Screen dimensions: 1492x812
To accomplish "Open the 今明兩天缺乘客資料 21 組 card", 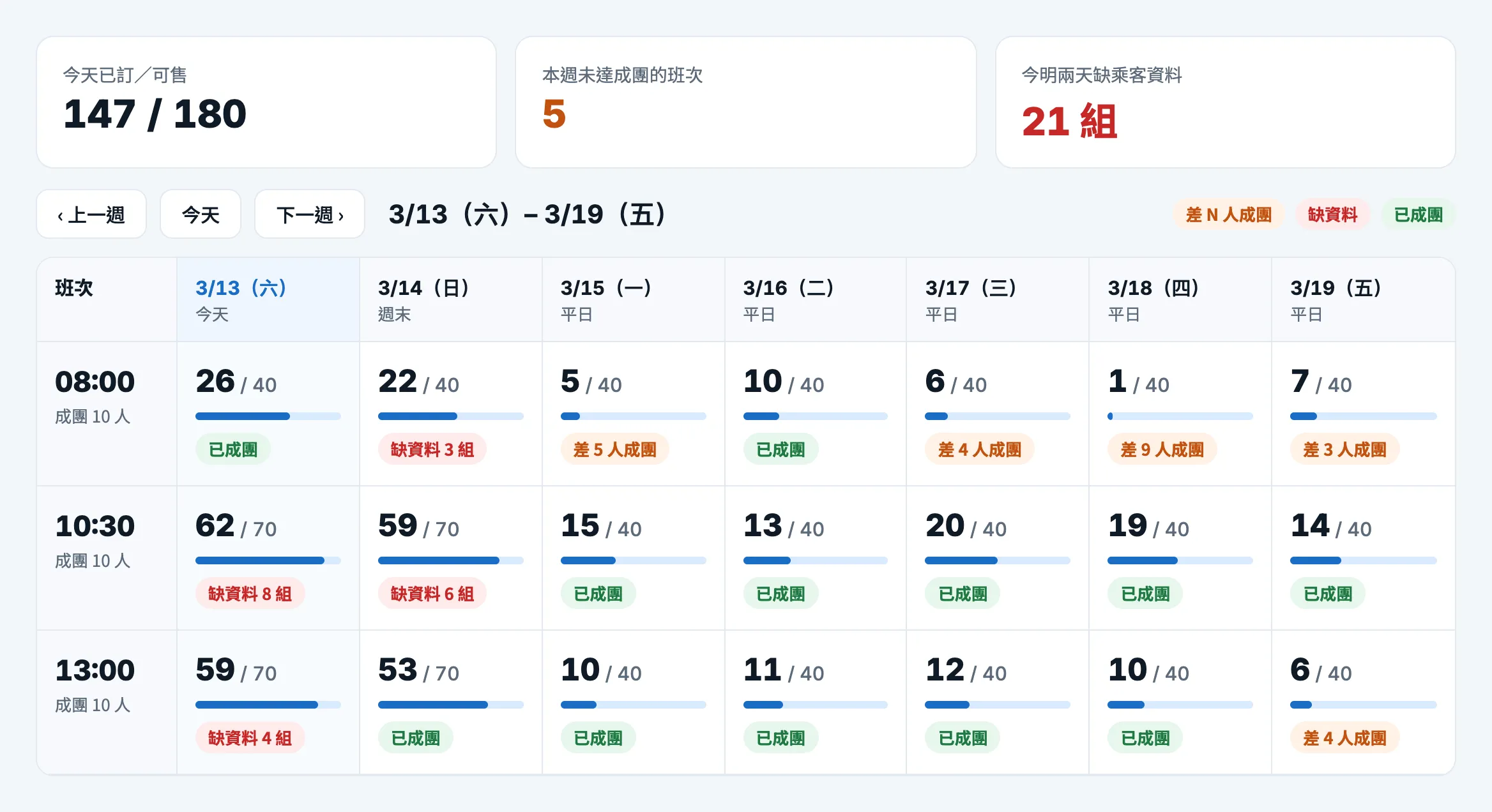I will [1226, 102].
